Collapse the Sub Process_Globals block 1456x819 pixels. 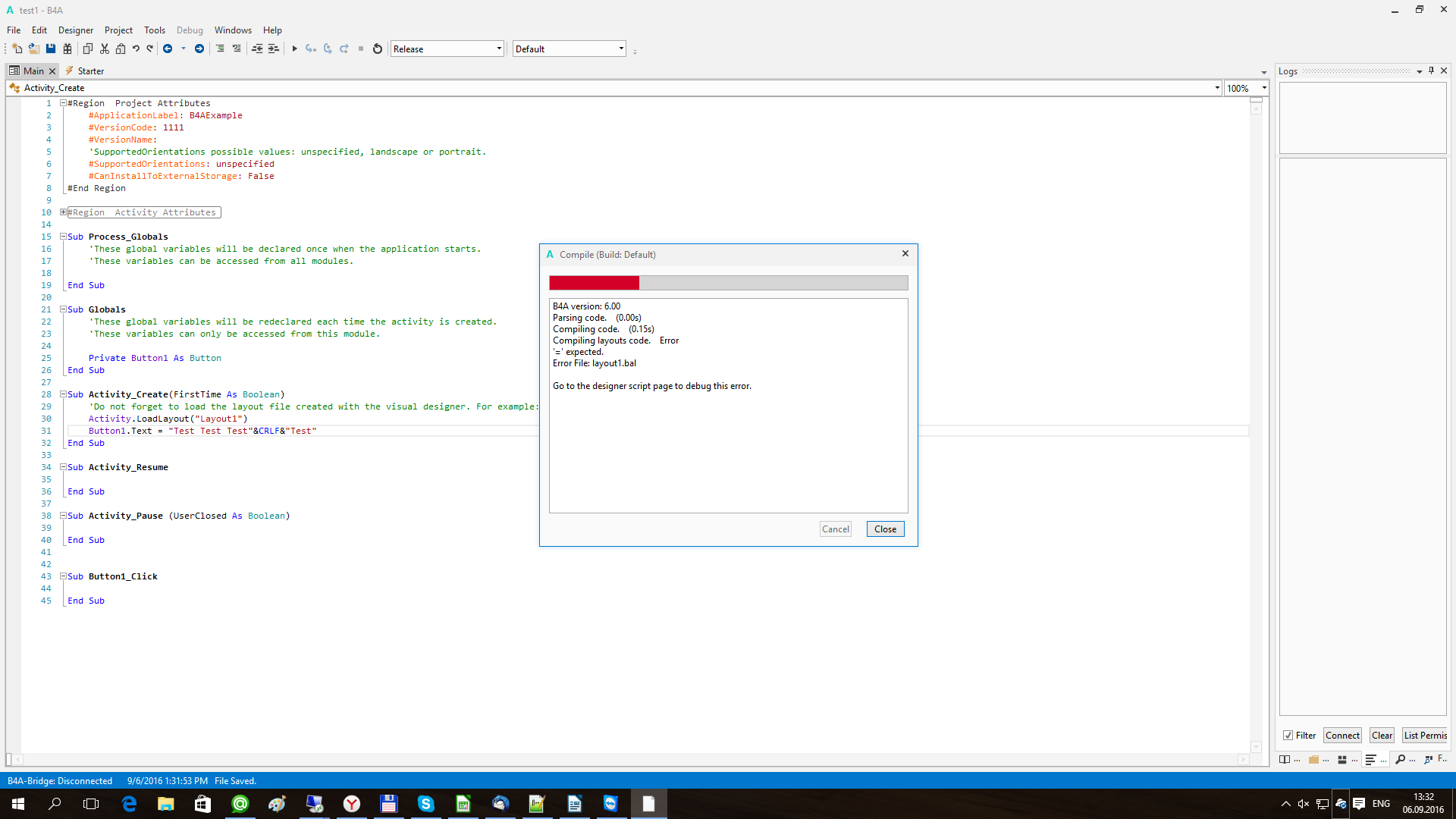(x=64, y=237)
